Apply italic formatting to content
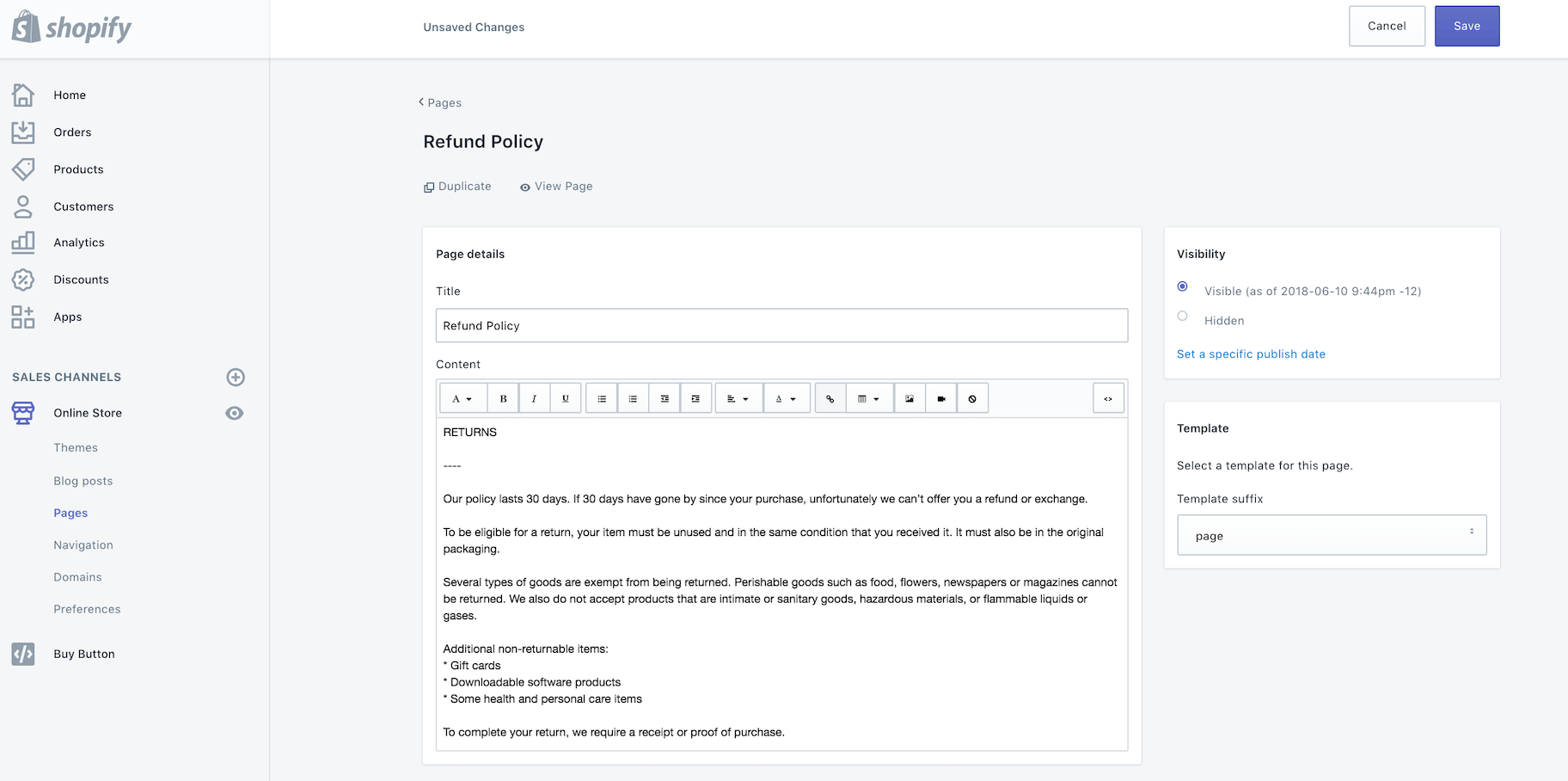This screenshot has height=781, width=1568. pyautogui.click(x=534, y=399)
